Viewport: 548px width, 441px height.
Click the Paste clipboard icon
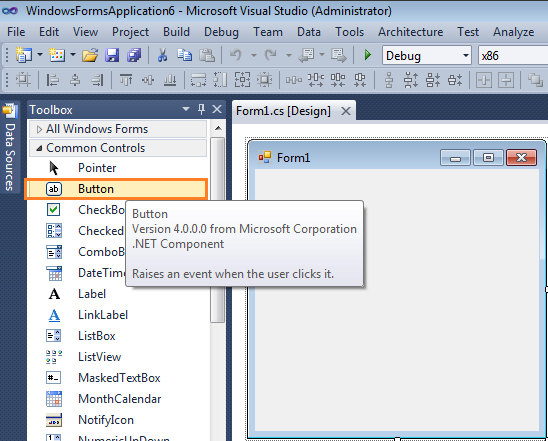tap(207, 55)
